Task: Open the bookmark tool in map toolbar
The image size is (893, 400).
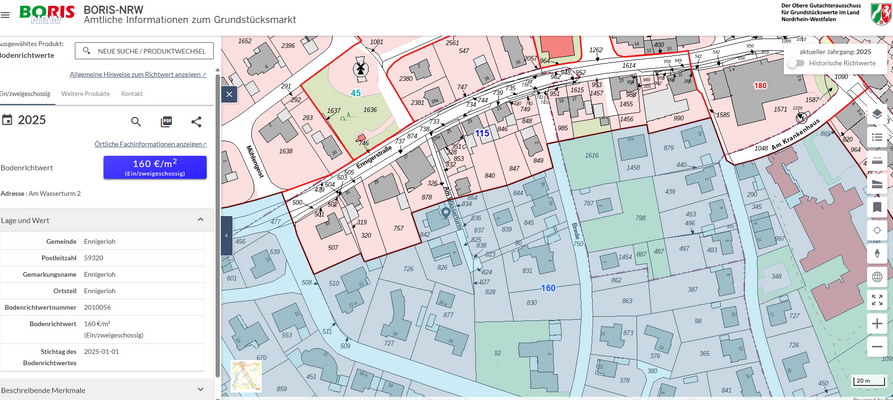Action: click(x=877, y=207)
